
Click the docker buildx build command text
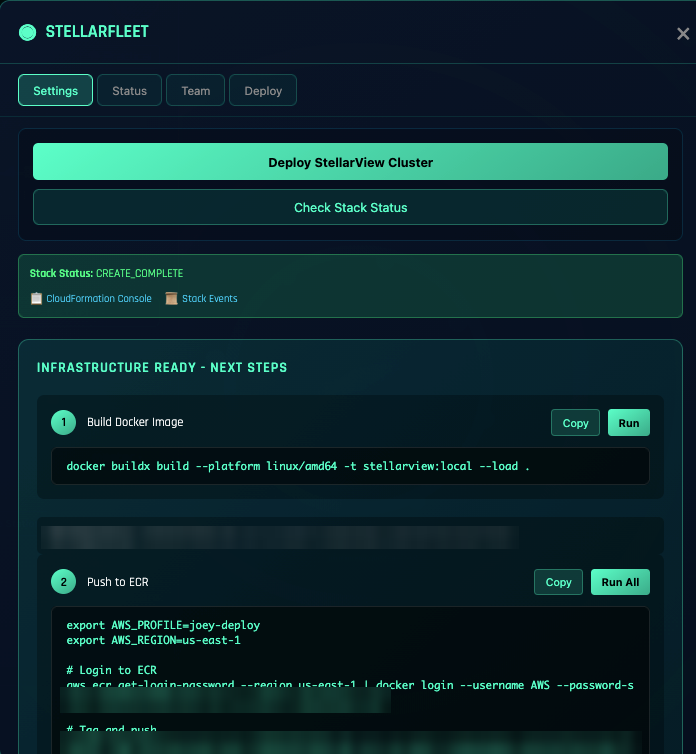click(298, 466)
